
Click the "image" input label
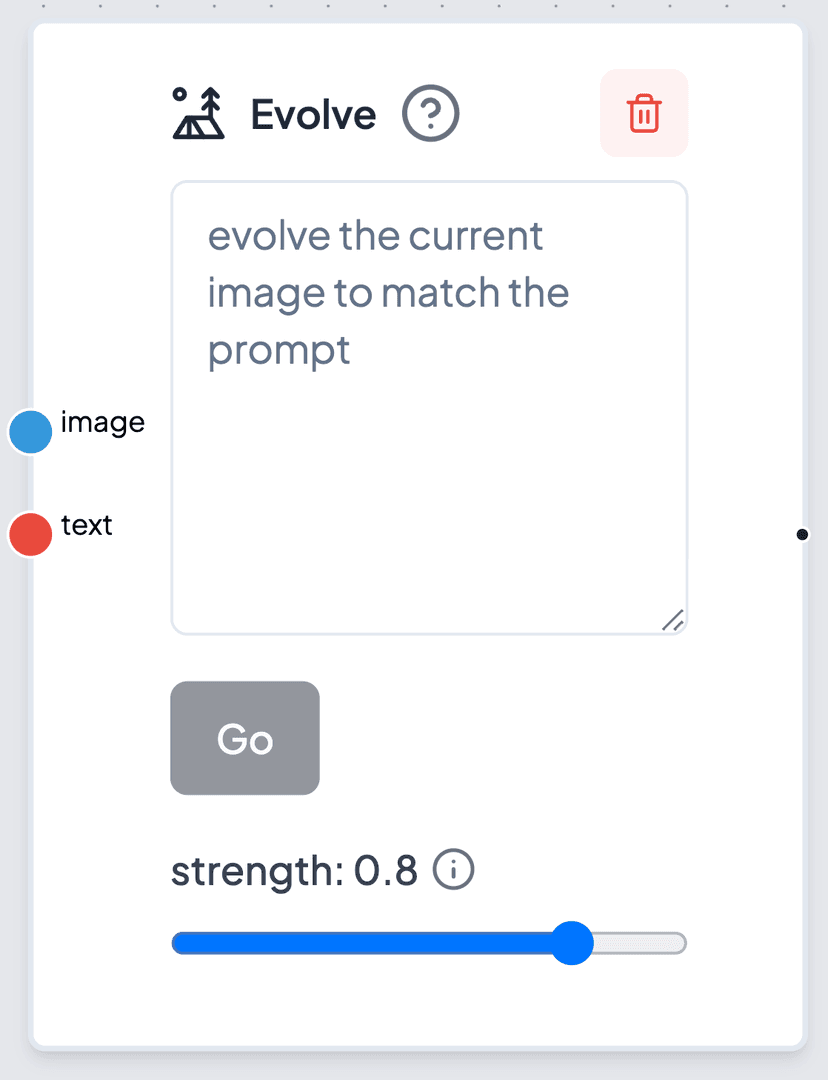click(x=103, y=423)
